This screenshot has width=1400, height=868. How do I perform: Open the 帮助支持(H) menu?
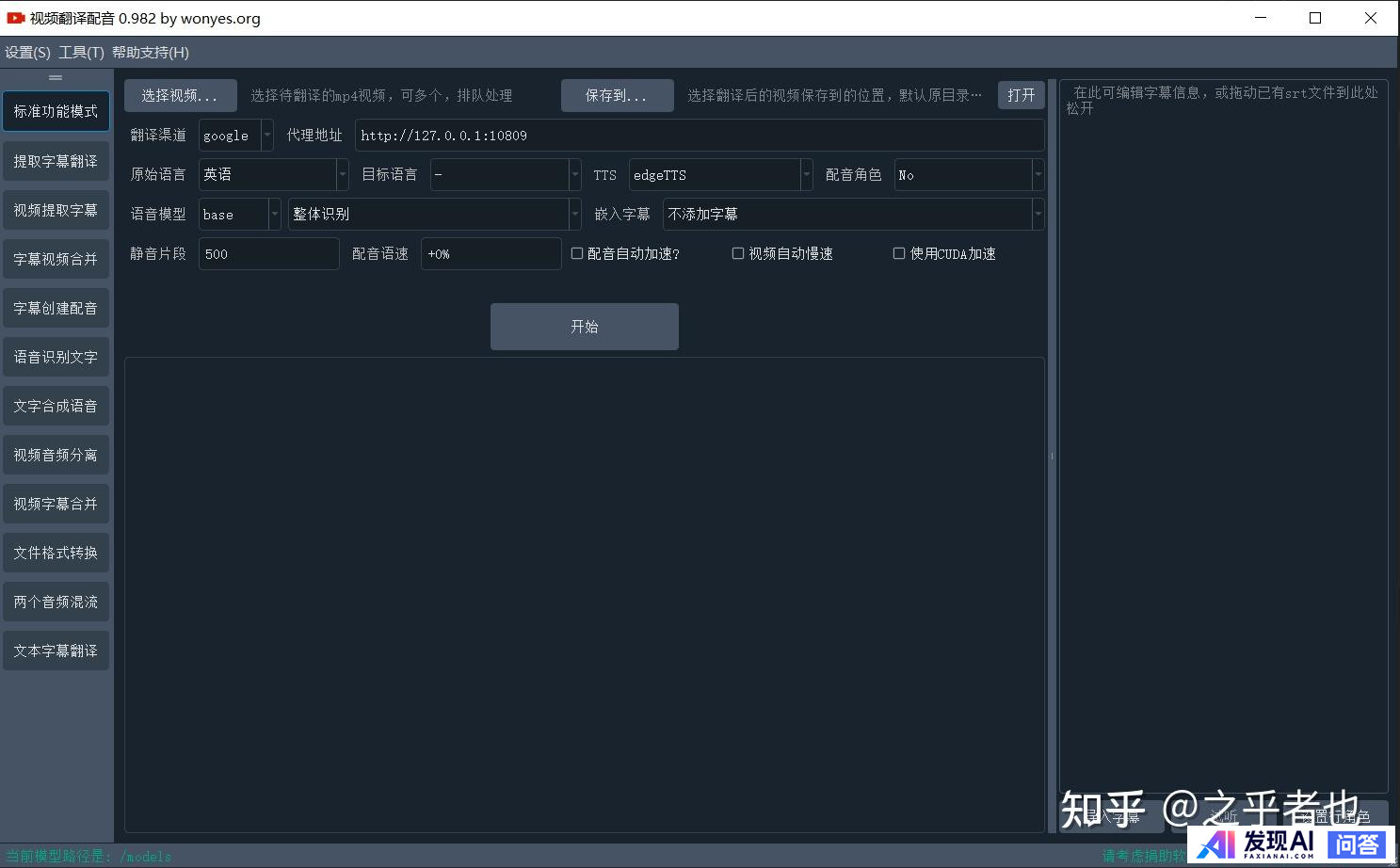coord(151,53)
